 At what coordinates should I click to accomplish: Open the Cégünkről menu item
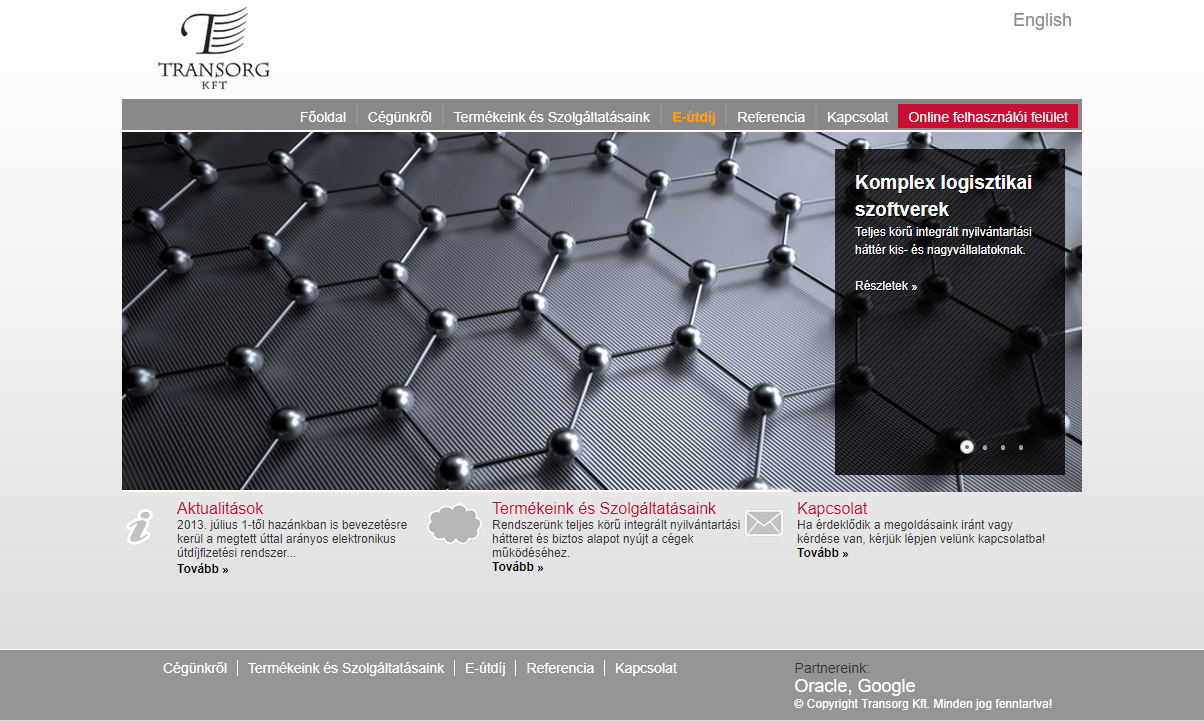(x=400, y=117)
